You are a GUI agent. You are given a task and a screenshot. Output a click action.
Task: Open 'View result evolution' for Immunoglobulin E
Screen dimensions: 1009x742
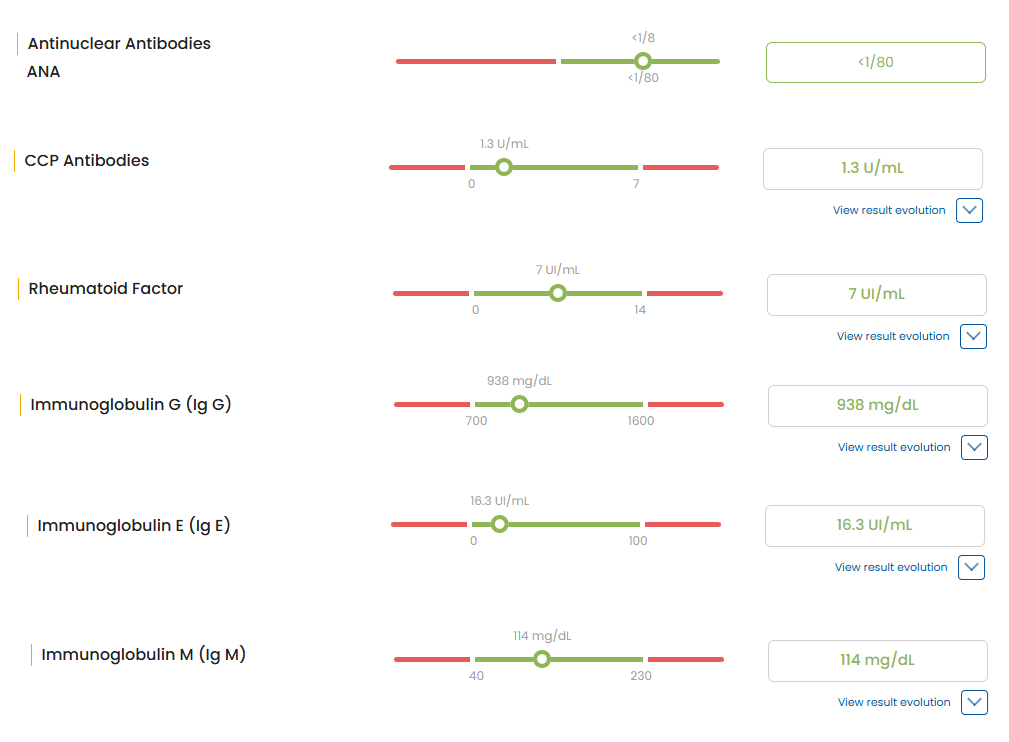click(x=890, y=568)
